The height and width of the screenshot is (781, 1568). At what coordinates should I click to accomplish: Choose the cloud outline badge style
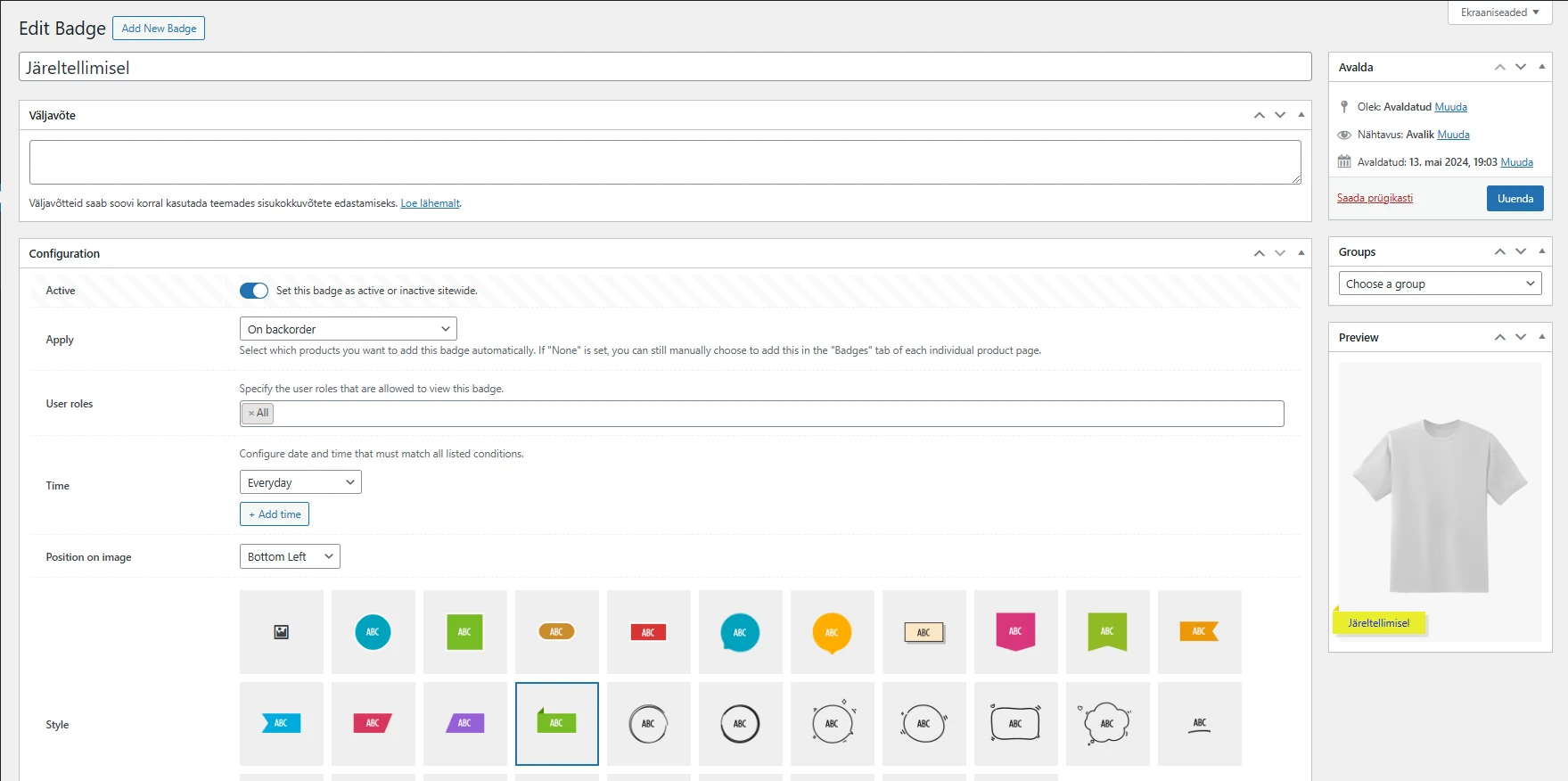tap(1107, 724)
